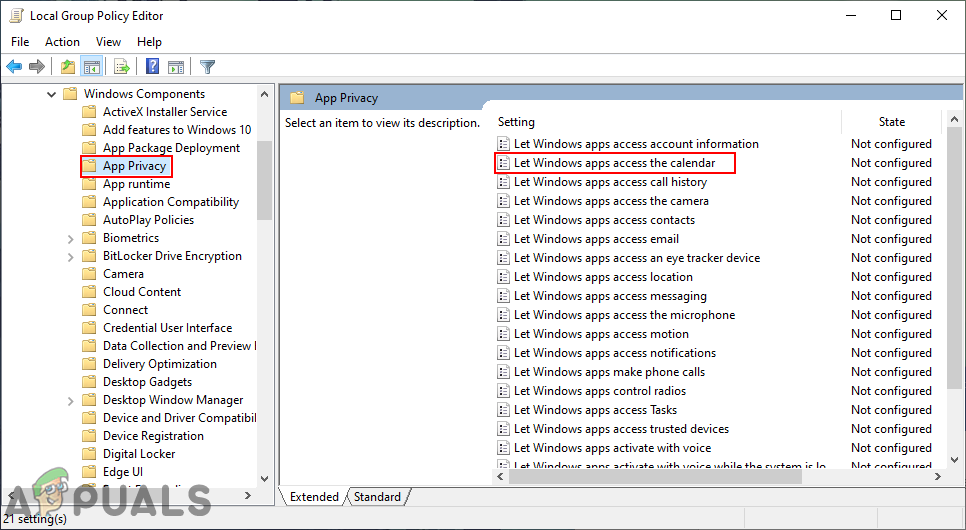Toggle the Show/Hide Action Pane icon
The height and width of the screenshot is (530, 966).
click(176, 67)
